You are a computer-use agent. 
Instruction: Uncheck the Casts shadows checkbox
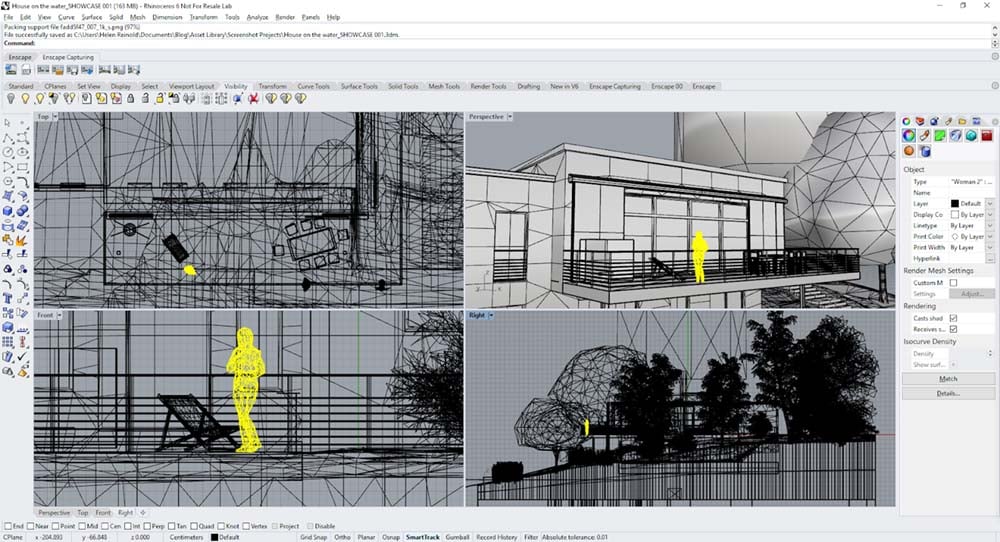click(x=953, y=318)
